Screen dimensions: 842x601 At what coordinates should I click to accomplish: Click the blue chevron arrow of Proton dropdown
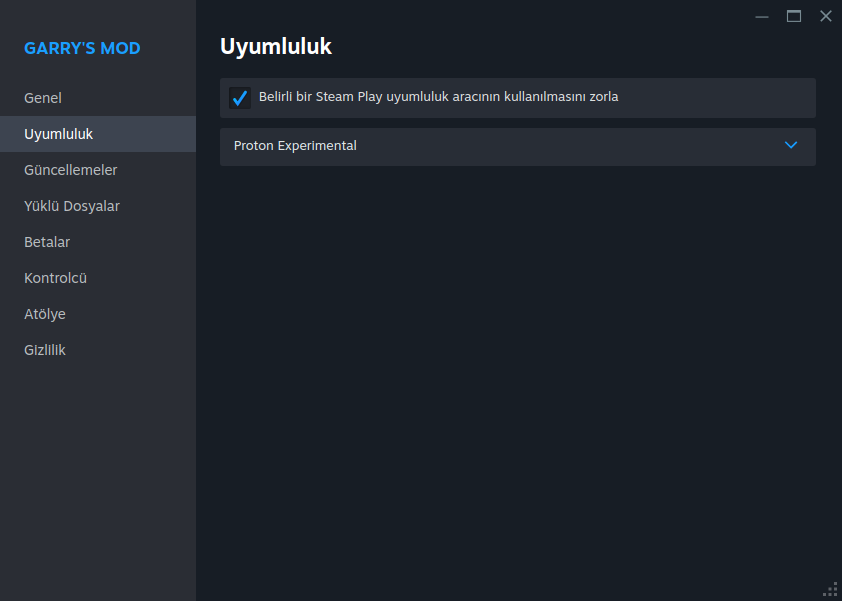(791, 145)
